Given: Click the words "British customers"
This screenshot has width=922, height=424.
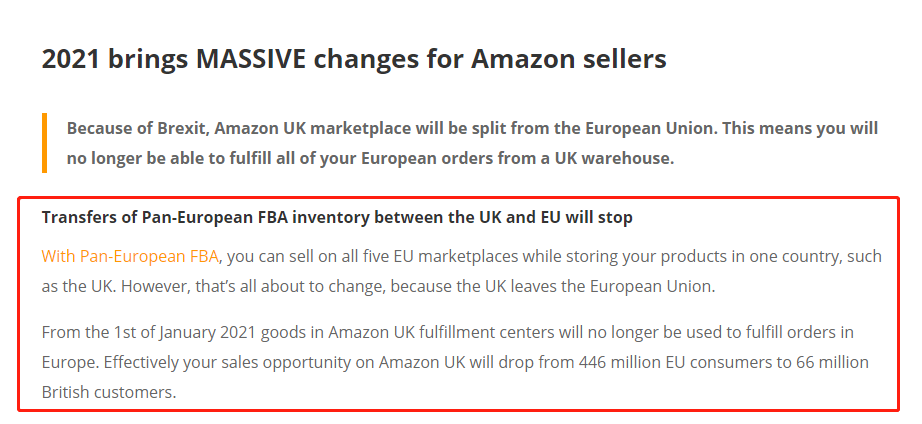Looking at the screenshot, I should point(109,391).
